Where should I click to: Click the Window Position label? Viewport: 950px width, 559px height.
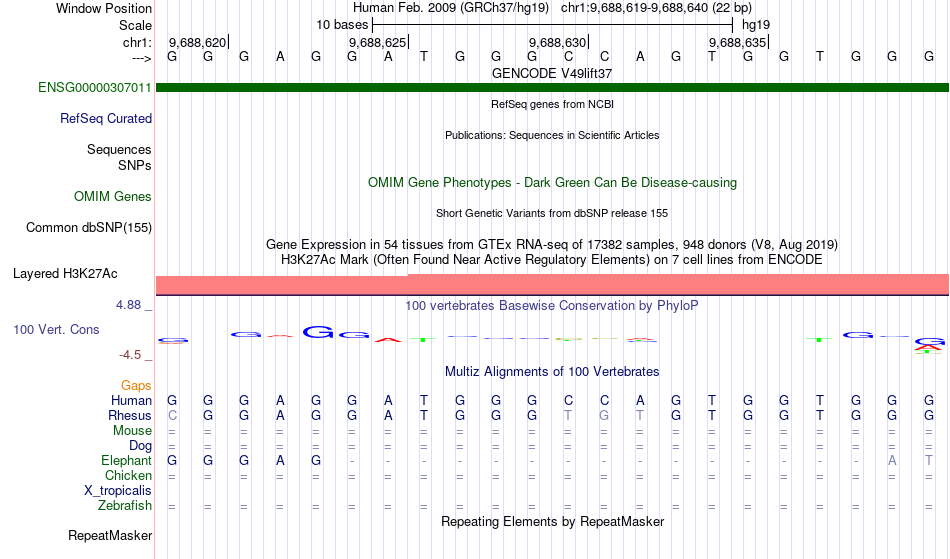coord(104,9)
